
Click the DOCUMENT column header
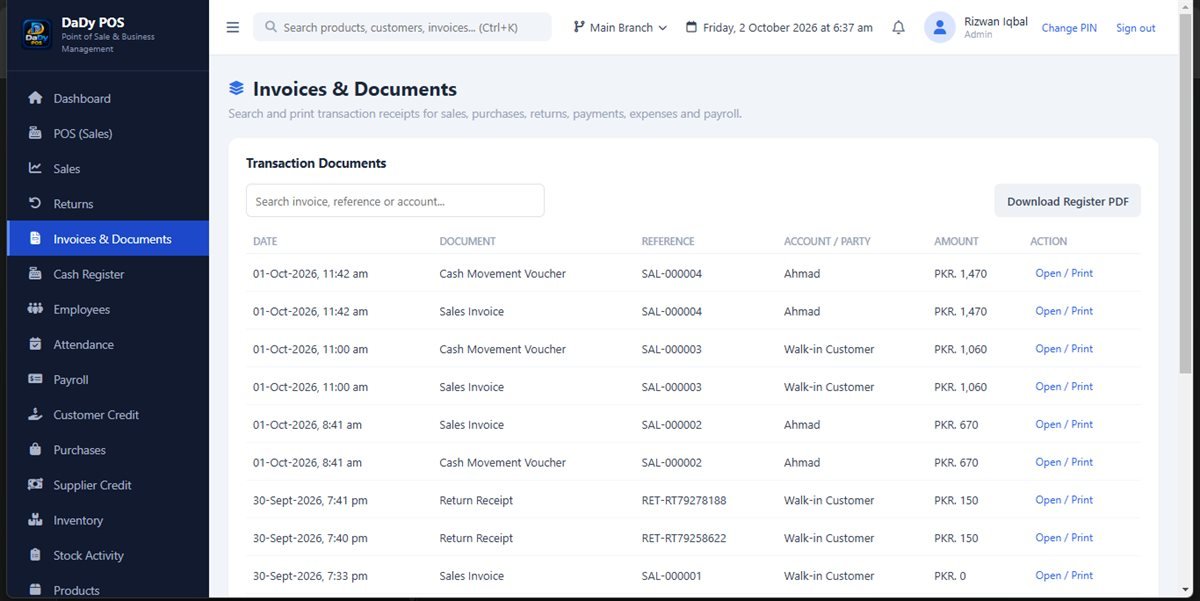(467, 241)
